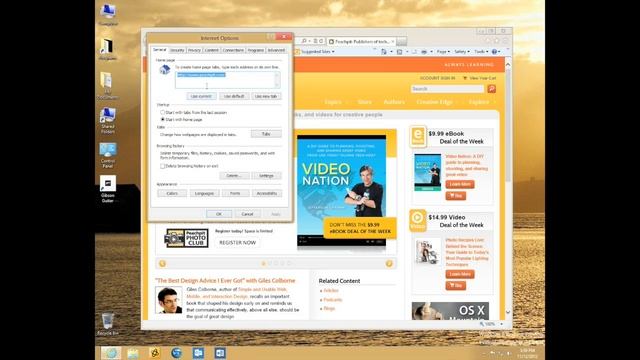Click the browser Help question mark icon
The width and height of the screenshot is (640, 360).
(494, 52)
